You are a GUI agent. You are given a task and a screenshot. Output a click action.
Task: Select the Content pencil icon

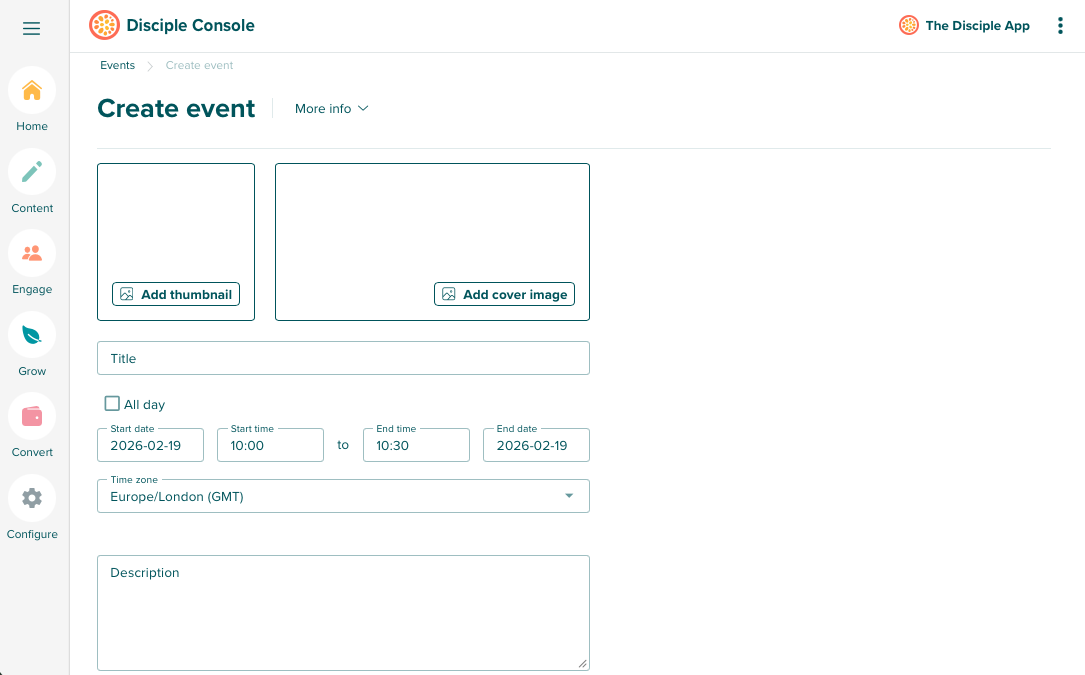click(x=31, y=171)
